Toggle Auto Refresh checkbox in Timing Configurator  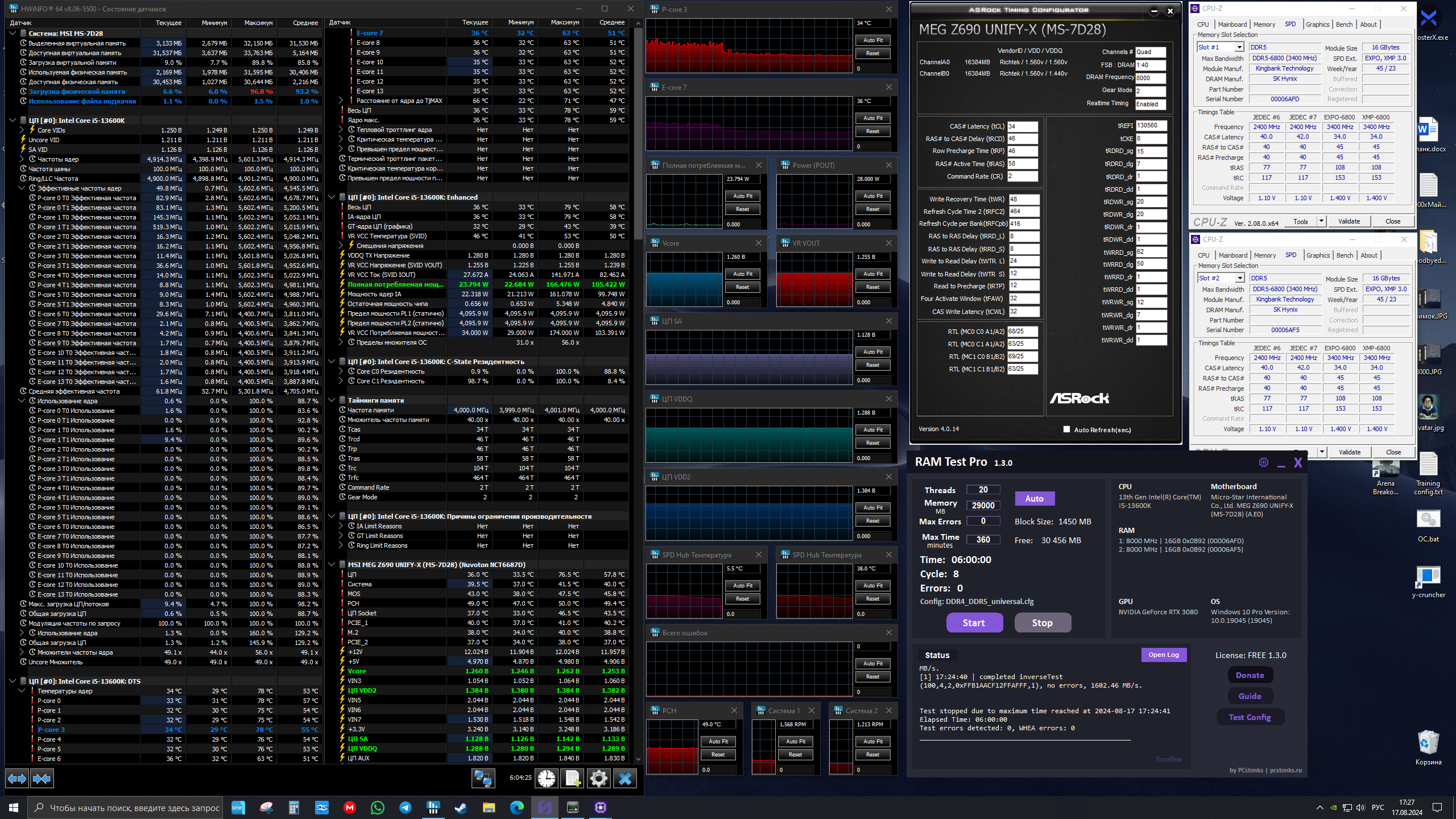(1066, 429)
